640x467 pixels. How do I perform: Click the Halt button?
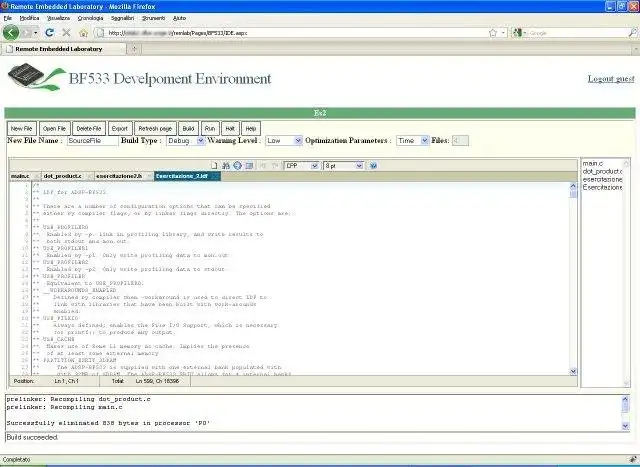[x=230, y=128]
